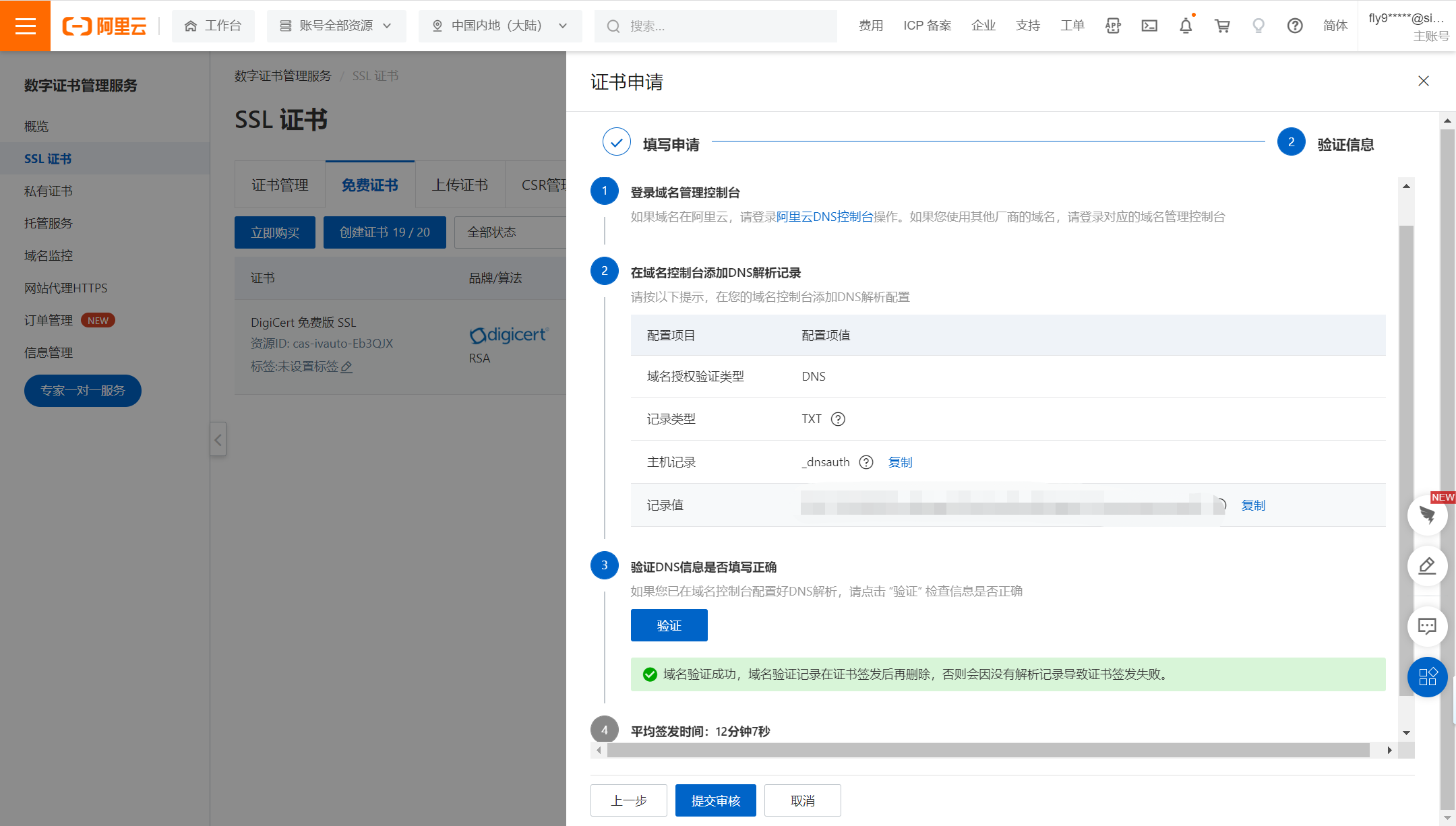Click the inner vertical scrollbar thumb
This screenshot has height=826, width=1456.
click(1406, 460)
